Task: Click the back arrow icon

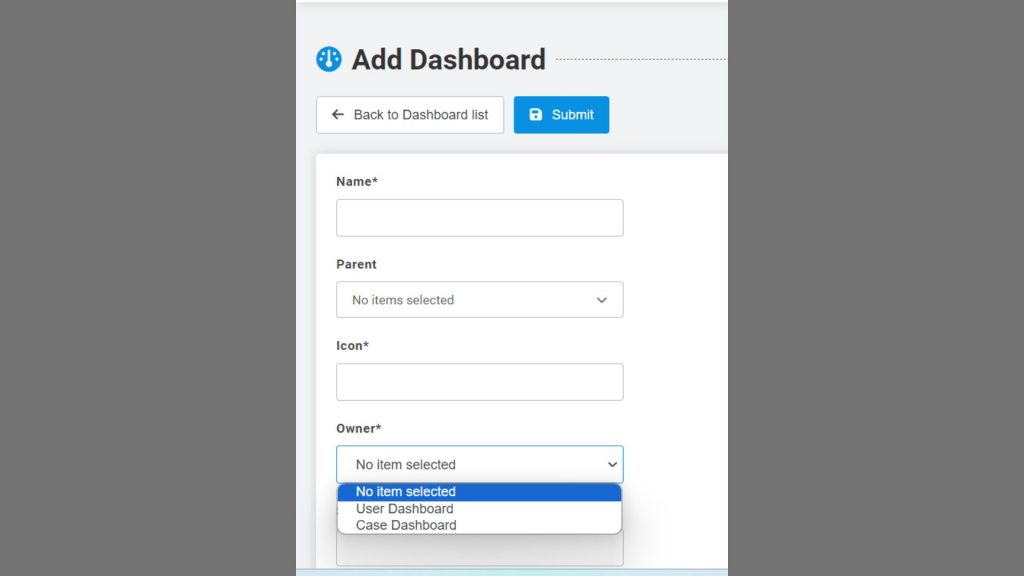Action: (x=338, y=115)
